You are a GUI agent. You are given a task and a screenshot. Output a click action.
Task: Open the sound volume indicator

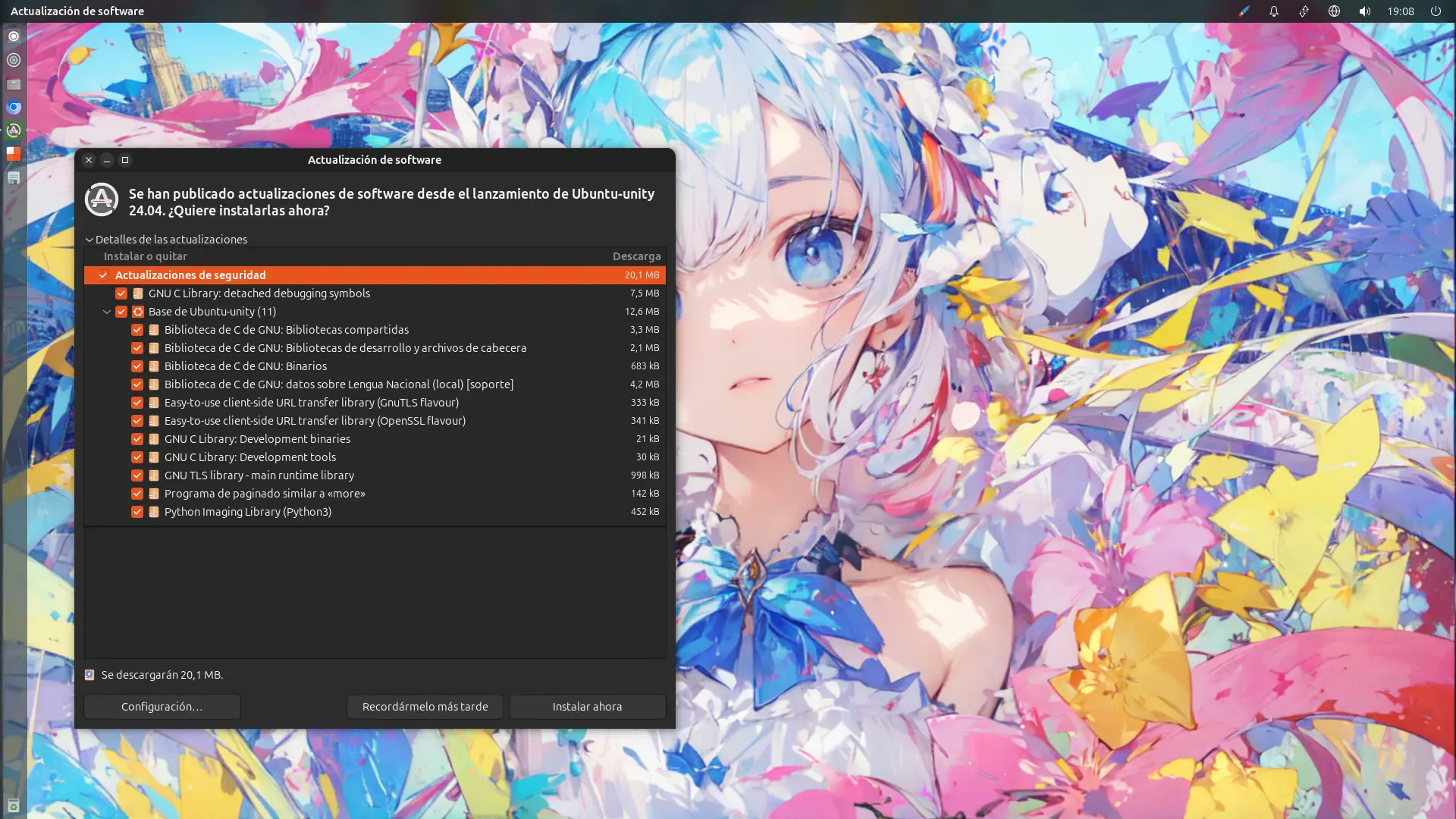[1364, 11]
